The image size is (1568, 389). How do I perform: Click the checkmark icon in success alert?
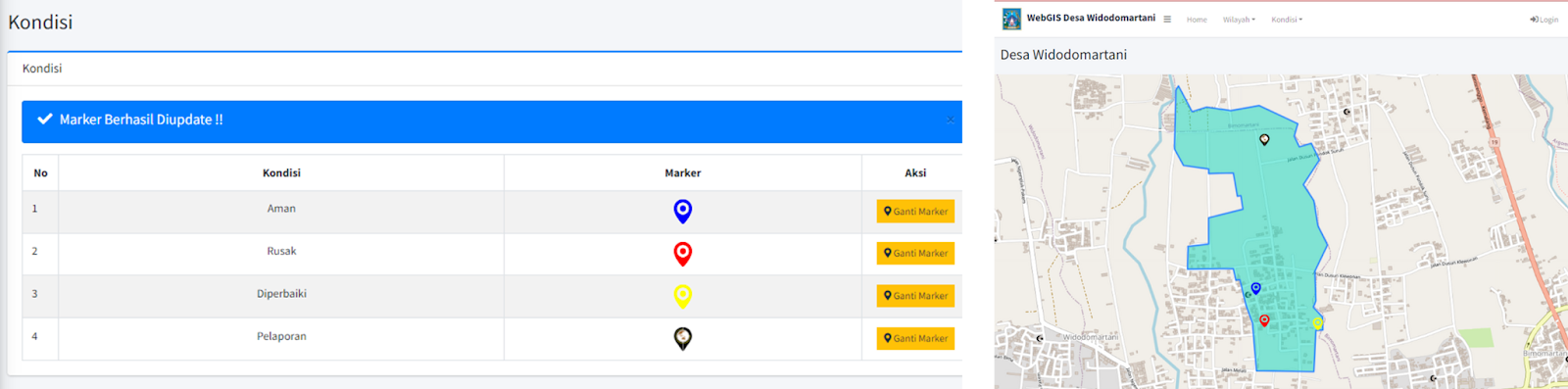click(x=44, y=119)
